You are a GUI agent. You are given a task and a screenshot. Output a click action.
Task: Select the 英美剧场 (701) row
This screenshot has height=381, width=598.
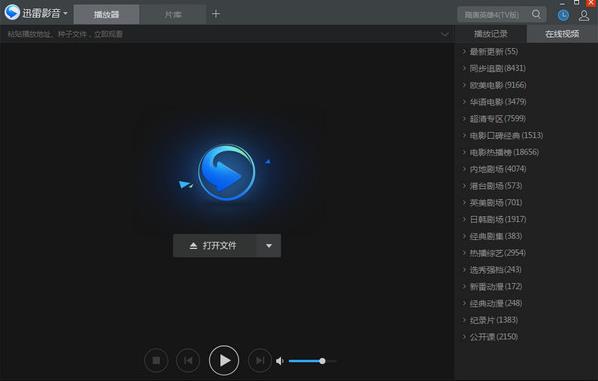click(x=526, y=203)
